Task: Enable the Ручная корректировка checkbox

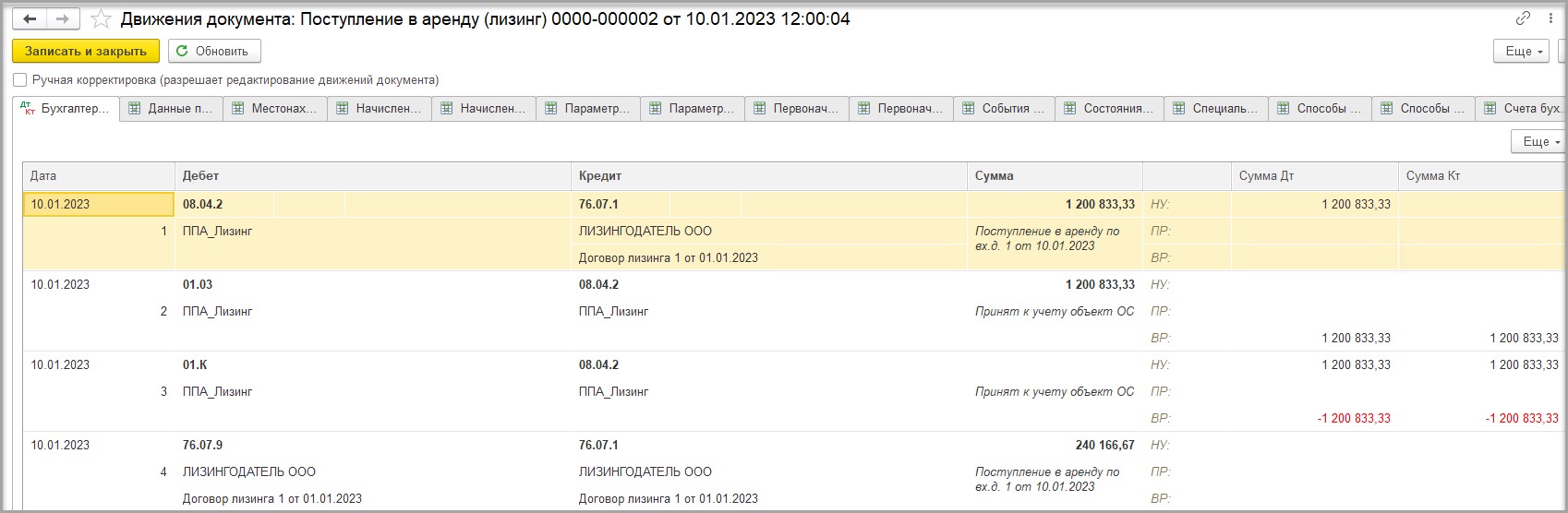Action: coord(20,80)
